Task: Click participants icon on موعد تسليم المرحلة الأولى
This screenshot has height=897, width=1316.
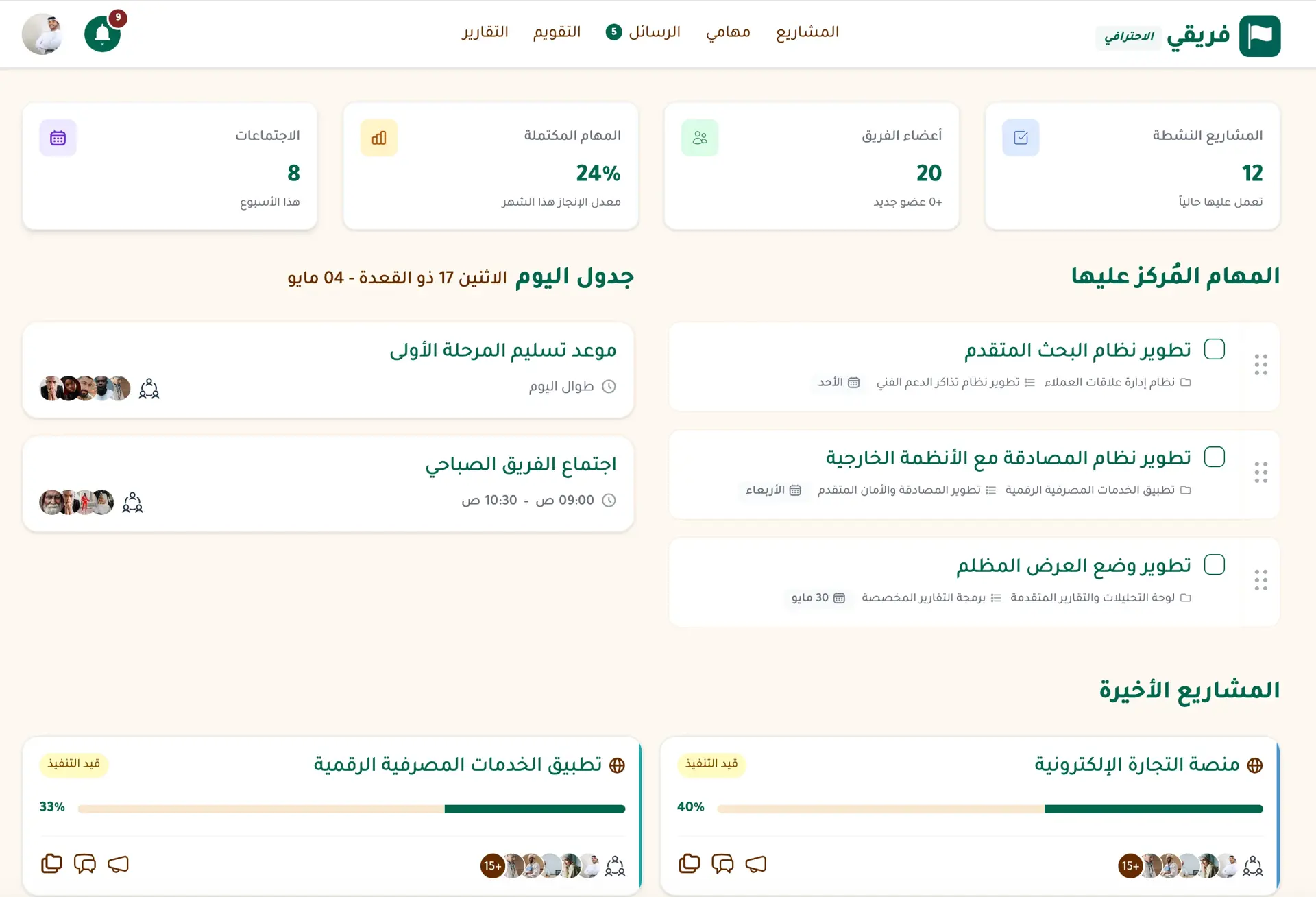Action: click(x=149, y=389)
